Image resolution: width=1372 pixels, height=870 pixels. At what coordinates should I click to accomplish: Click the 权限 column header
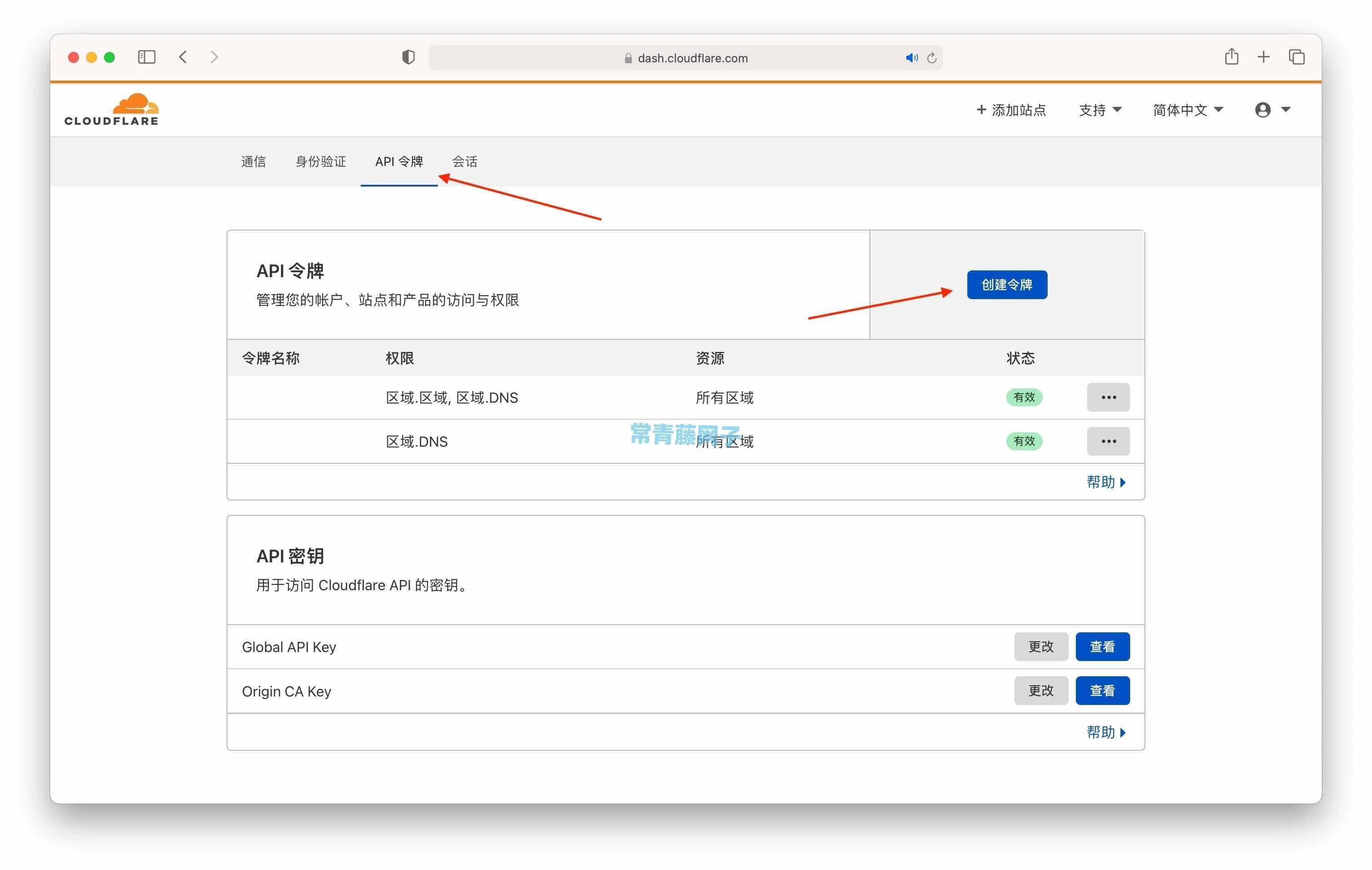399,358
